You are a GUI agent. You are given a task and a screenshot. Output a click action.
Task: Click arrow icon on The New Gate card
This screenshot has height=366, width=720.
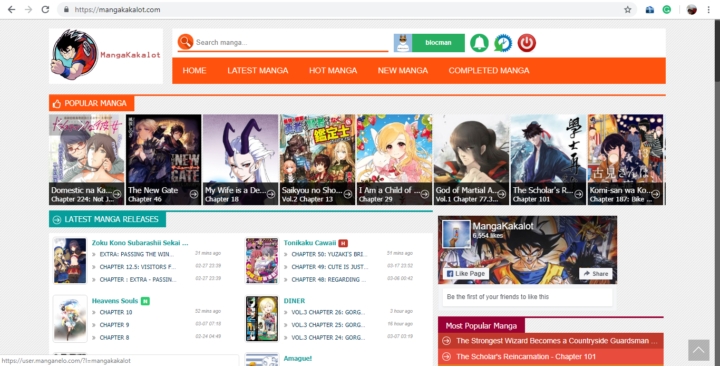point(194,194)
